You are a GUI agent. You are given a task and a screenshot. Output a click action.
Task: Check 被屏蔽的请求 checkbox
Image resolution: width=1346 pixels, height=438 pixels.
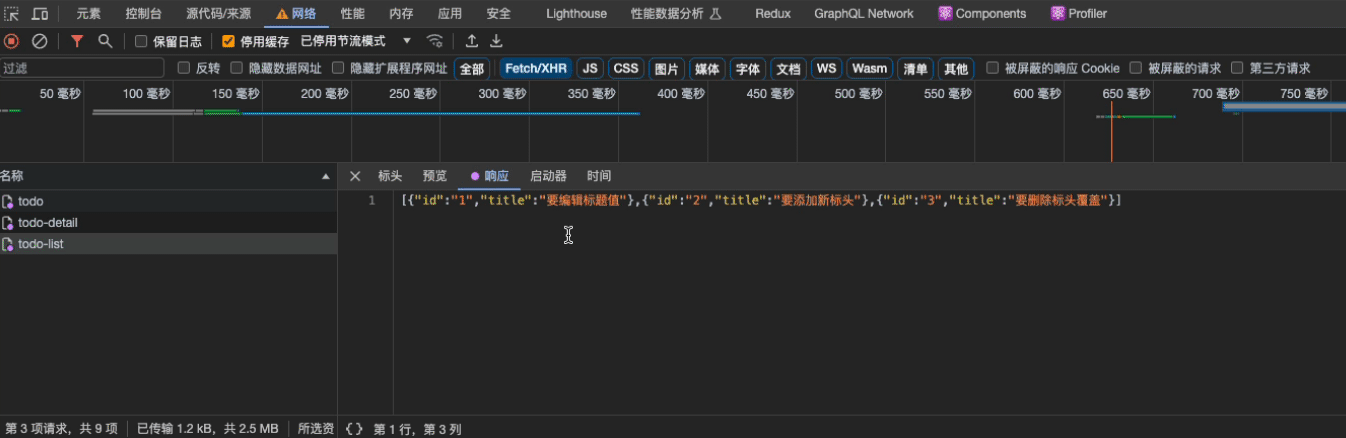1136,68
